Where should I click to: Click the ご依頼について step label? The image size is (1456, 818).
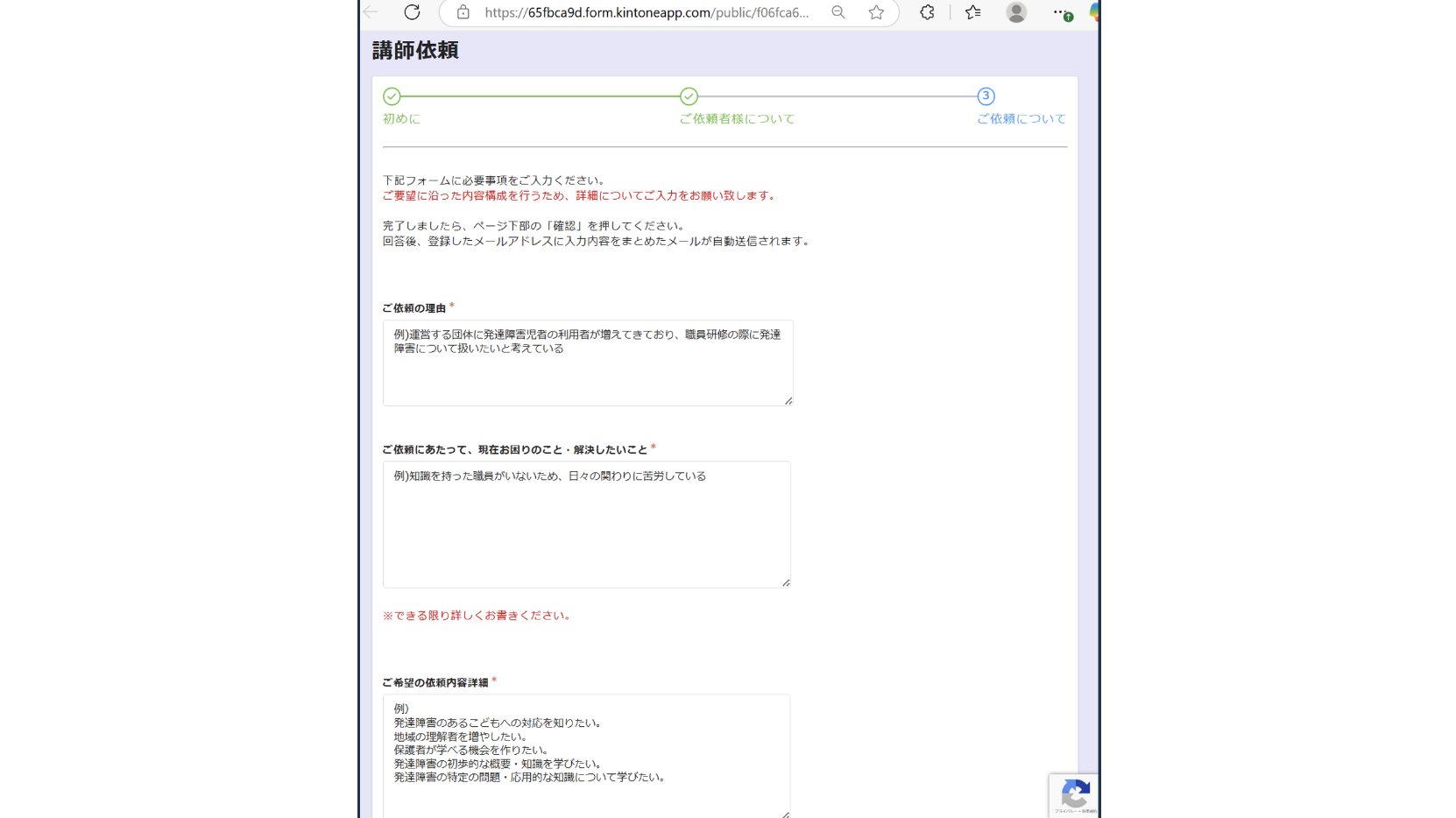pos(1021,119)
